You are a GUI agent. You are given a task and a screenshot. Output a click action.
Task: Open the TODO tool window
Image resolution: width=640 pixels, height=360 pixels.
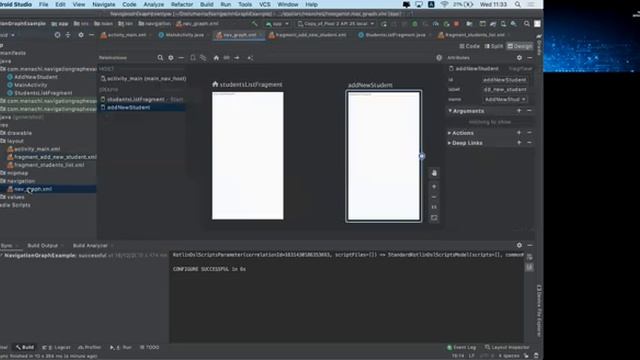(x=149, y=347)
